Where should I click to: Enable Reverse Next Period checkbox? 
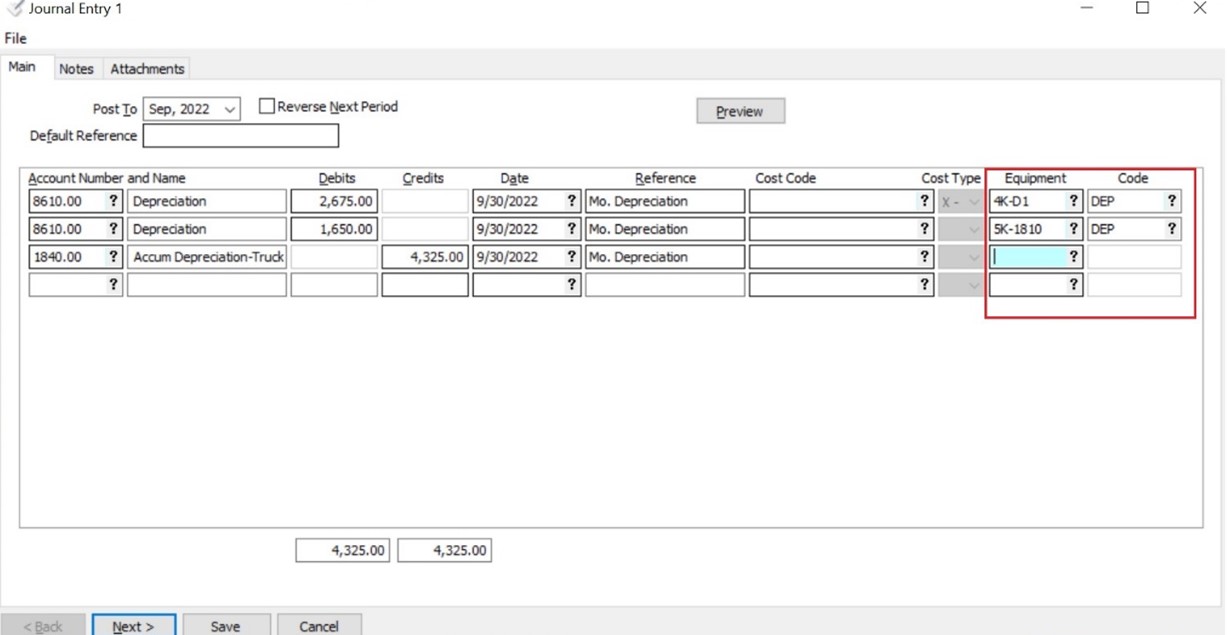point(267,107)
